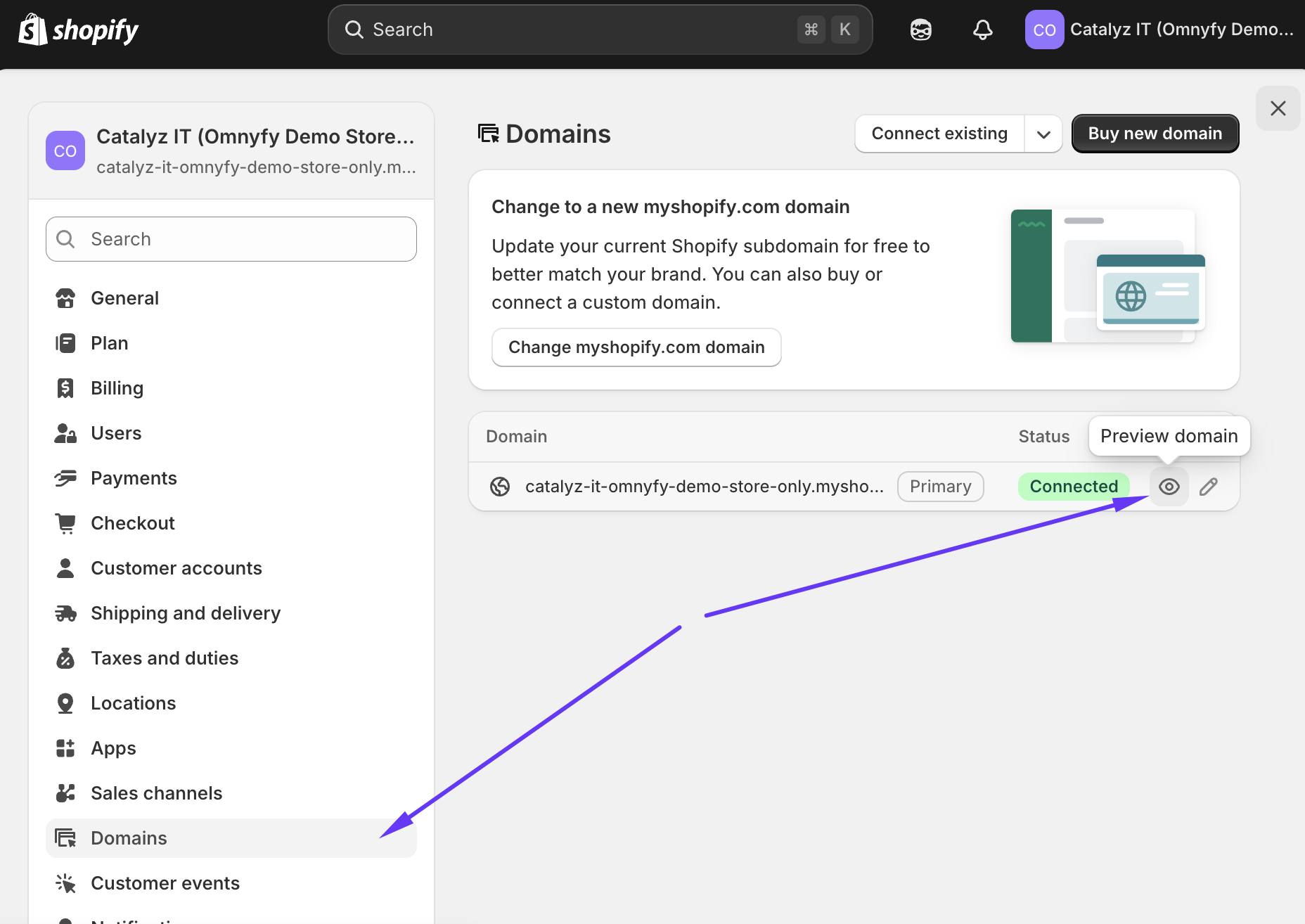This screenshot has height=924, width=1305.
Task: Click the Sales channels icon
Action: click(x=65, y=793)
